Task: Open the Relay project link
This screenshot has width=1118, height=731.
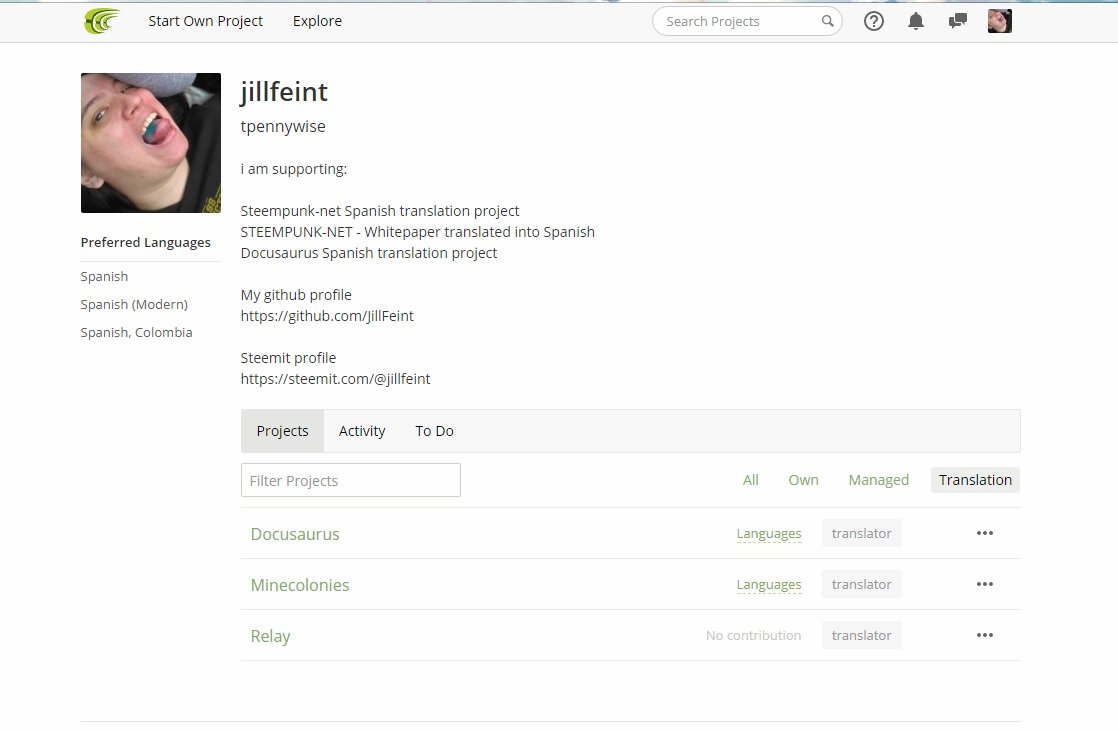Action: (x=270, y=636)
